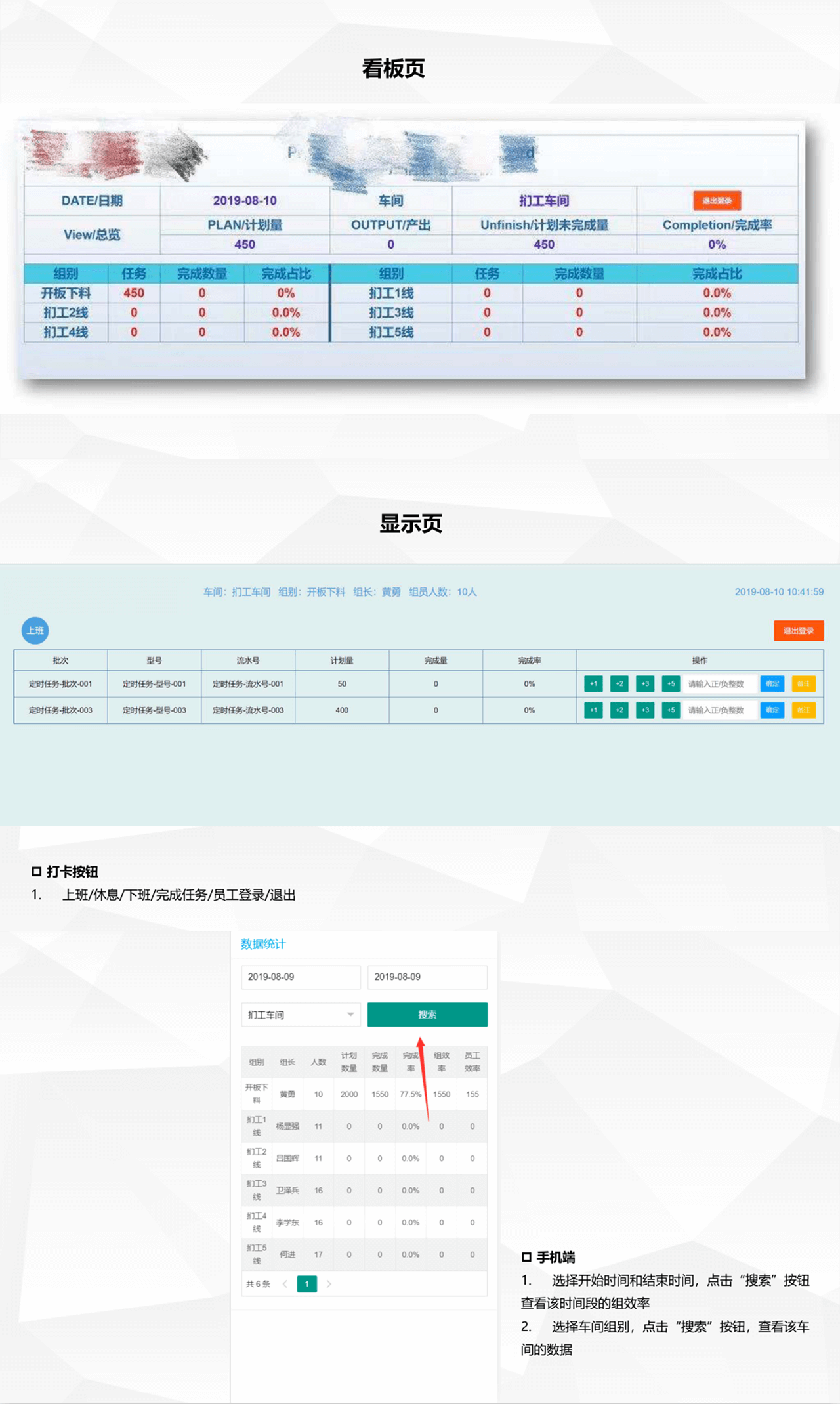Screen dimensions: 840x1404
Task: Click the +2 button for batch 001
Action: point(619,683)
